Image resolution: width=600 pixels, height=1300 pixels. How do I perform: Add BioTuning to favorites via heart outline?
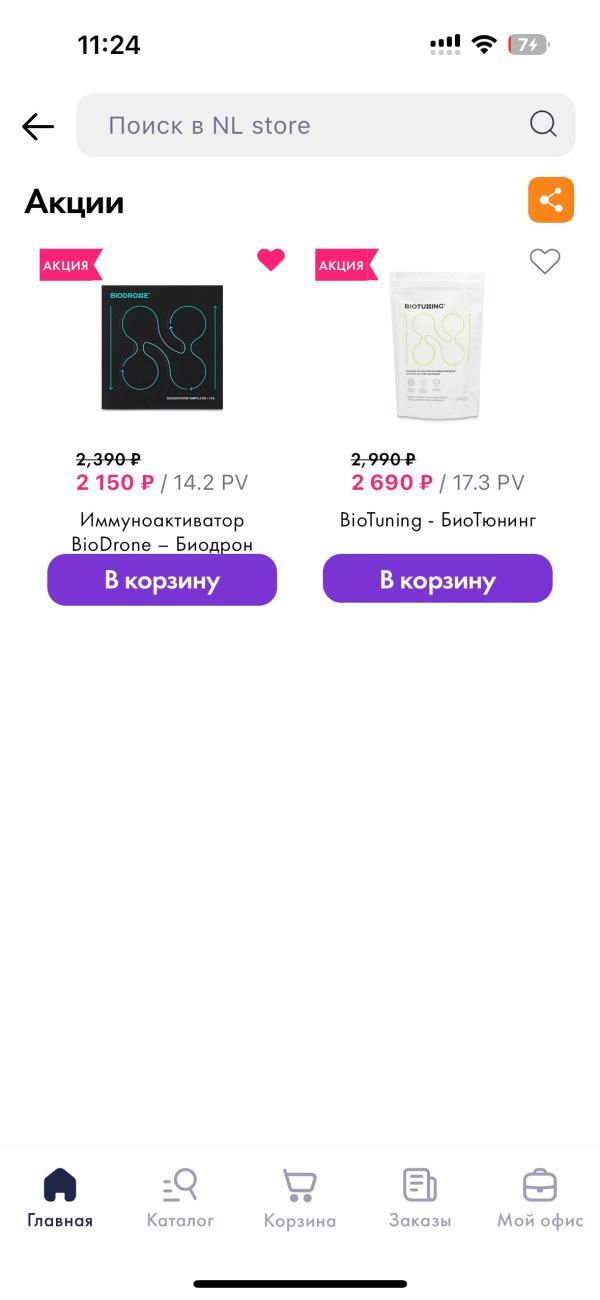(545, 262)
